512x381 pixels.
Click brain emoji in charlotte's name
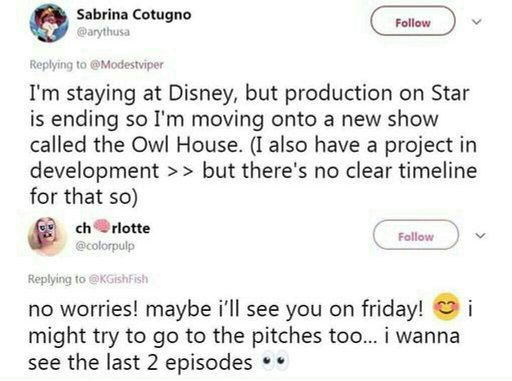click(102, 226)
